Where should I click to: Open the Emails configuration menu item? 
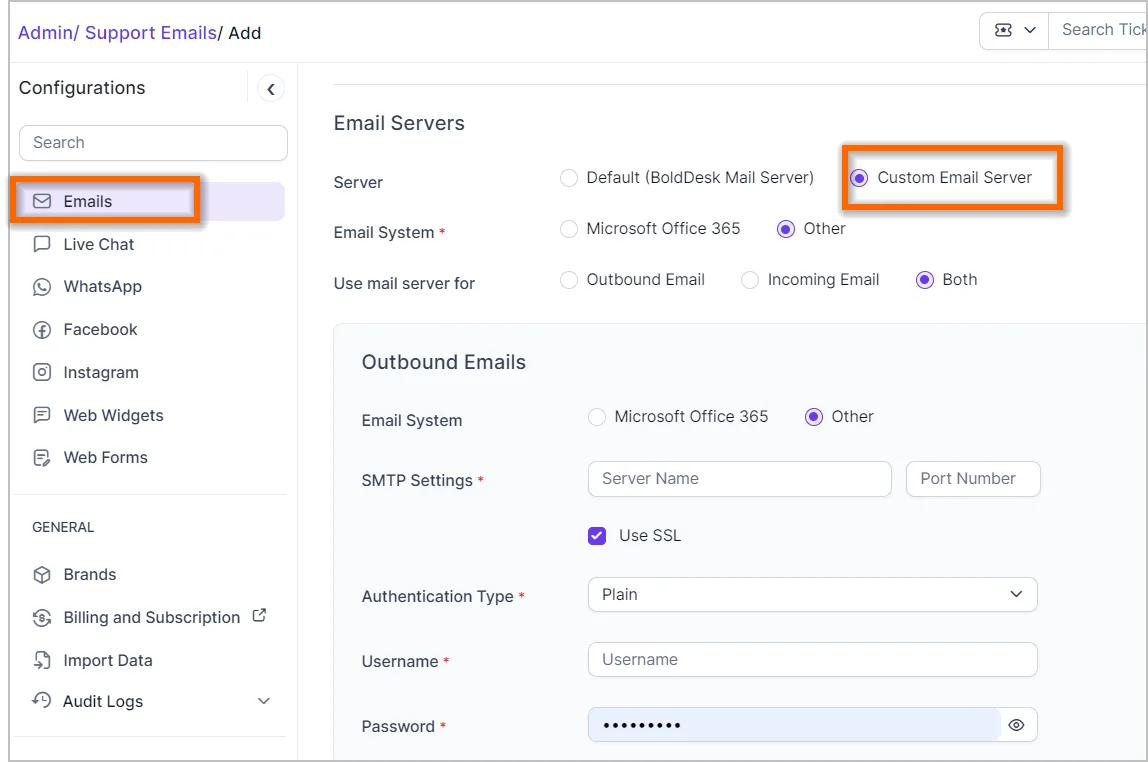(x=88, y=201)
